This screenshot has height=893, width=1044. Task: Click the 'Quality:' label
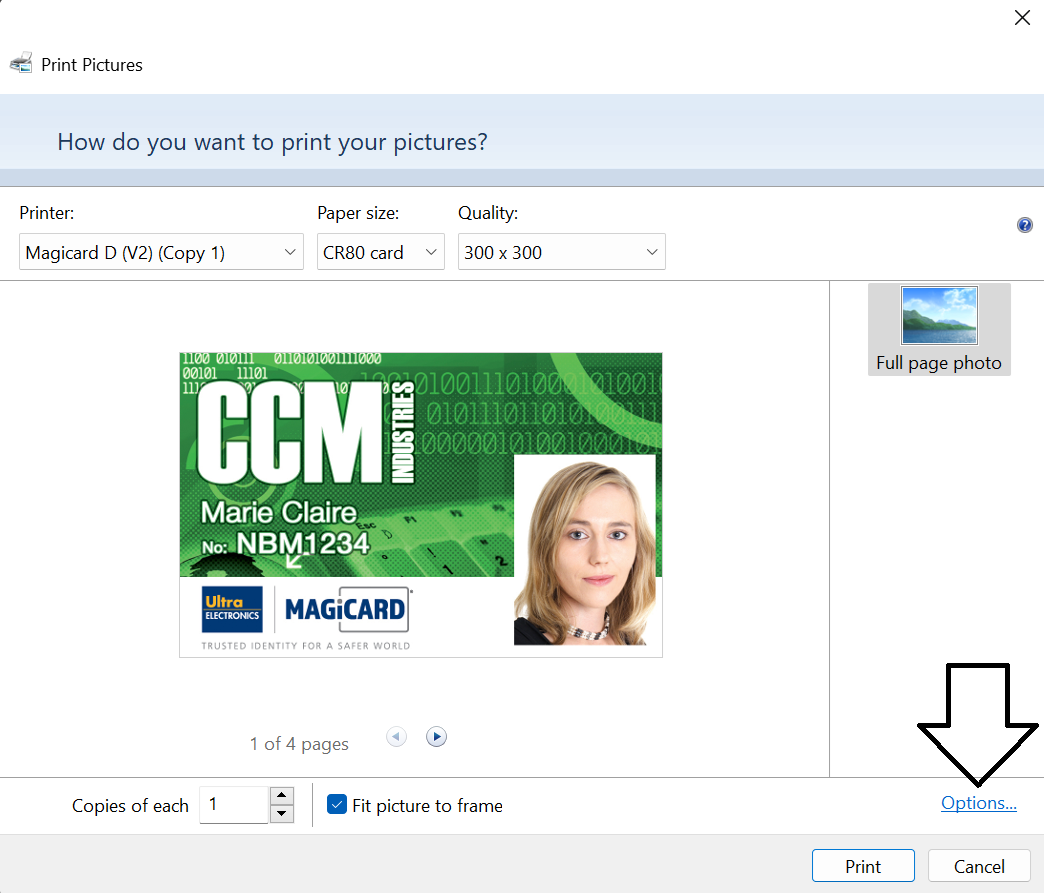point(488,213)
